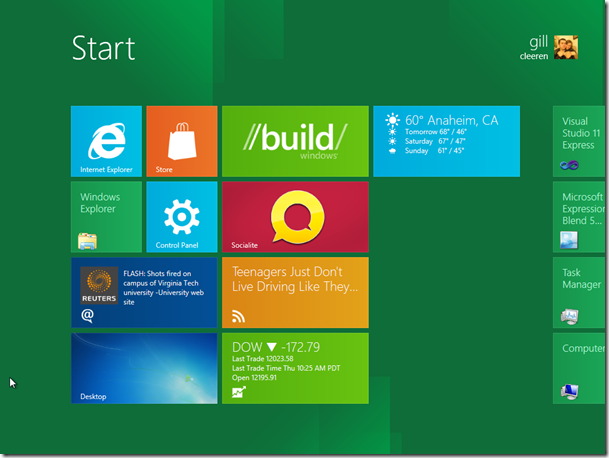Click the gill username label

pyautogui.click(x=539, y=41)
